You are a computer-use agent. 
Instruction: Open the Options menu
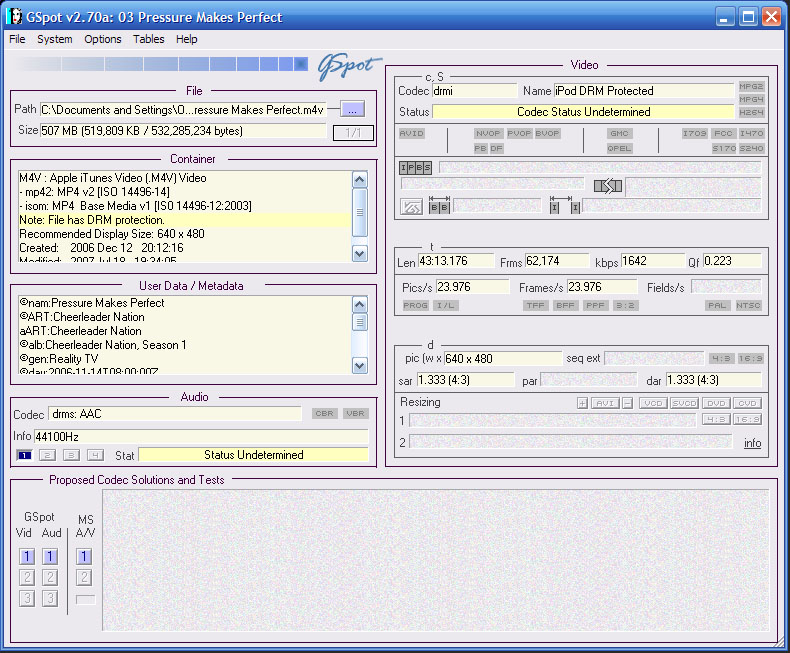pyautogui.click(x=103, y=39)
